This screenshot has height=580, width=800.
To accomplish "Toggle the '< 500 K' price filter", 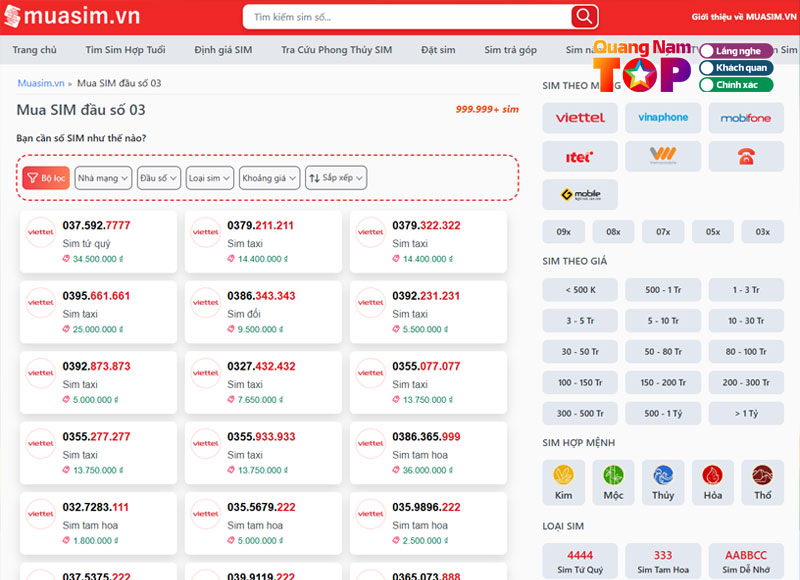I will [x=580, y=290].
